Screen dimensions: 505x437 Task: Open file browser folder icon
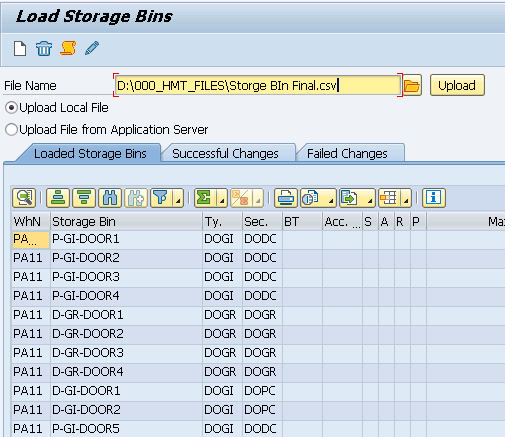point(412,86)
